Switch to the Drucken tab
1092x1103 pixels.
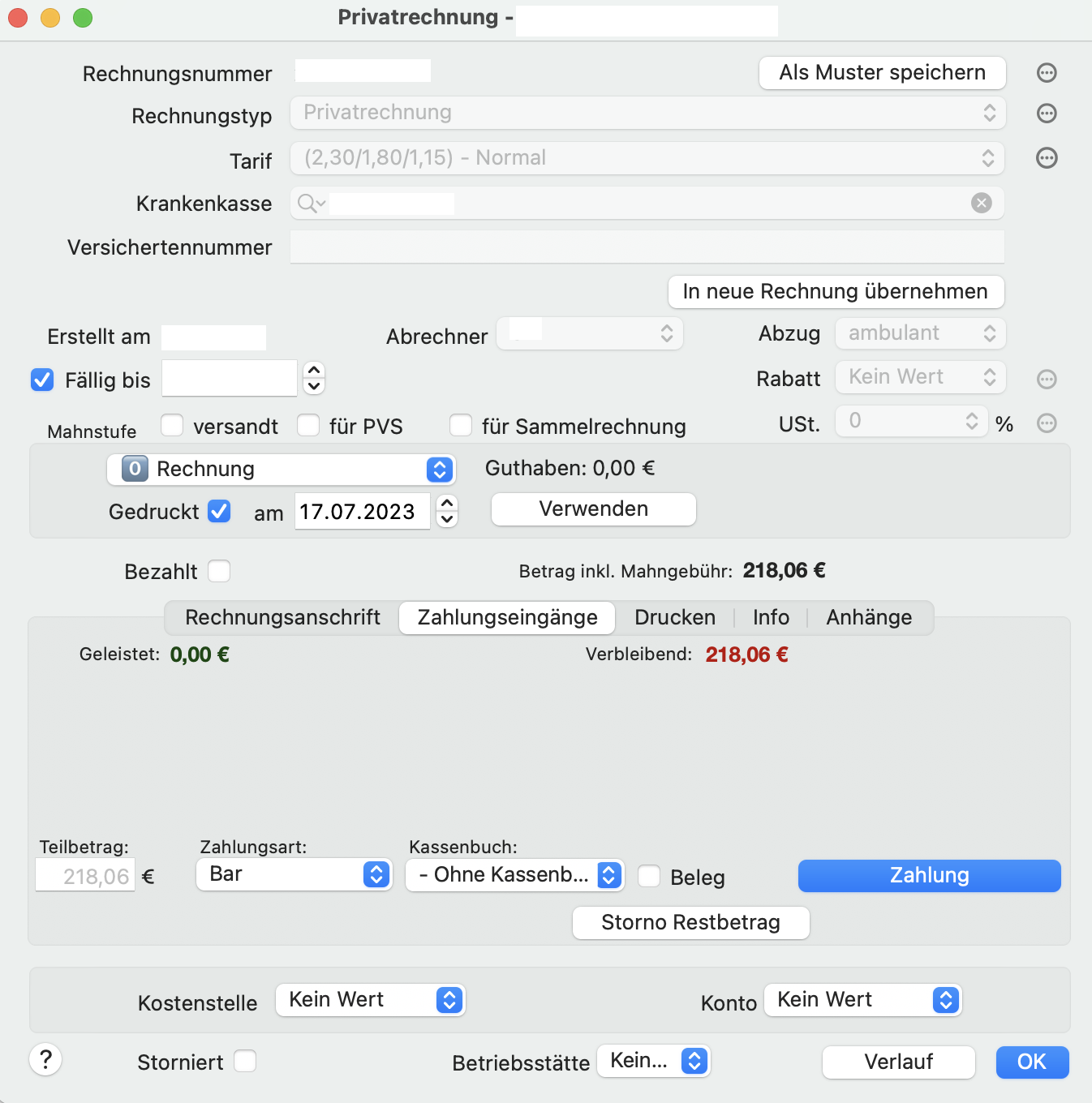[x=675, y=617]
